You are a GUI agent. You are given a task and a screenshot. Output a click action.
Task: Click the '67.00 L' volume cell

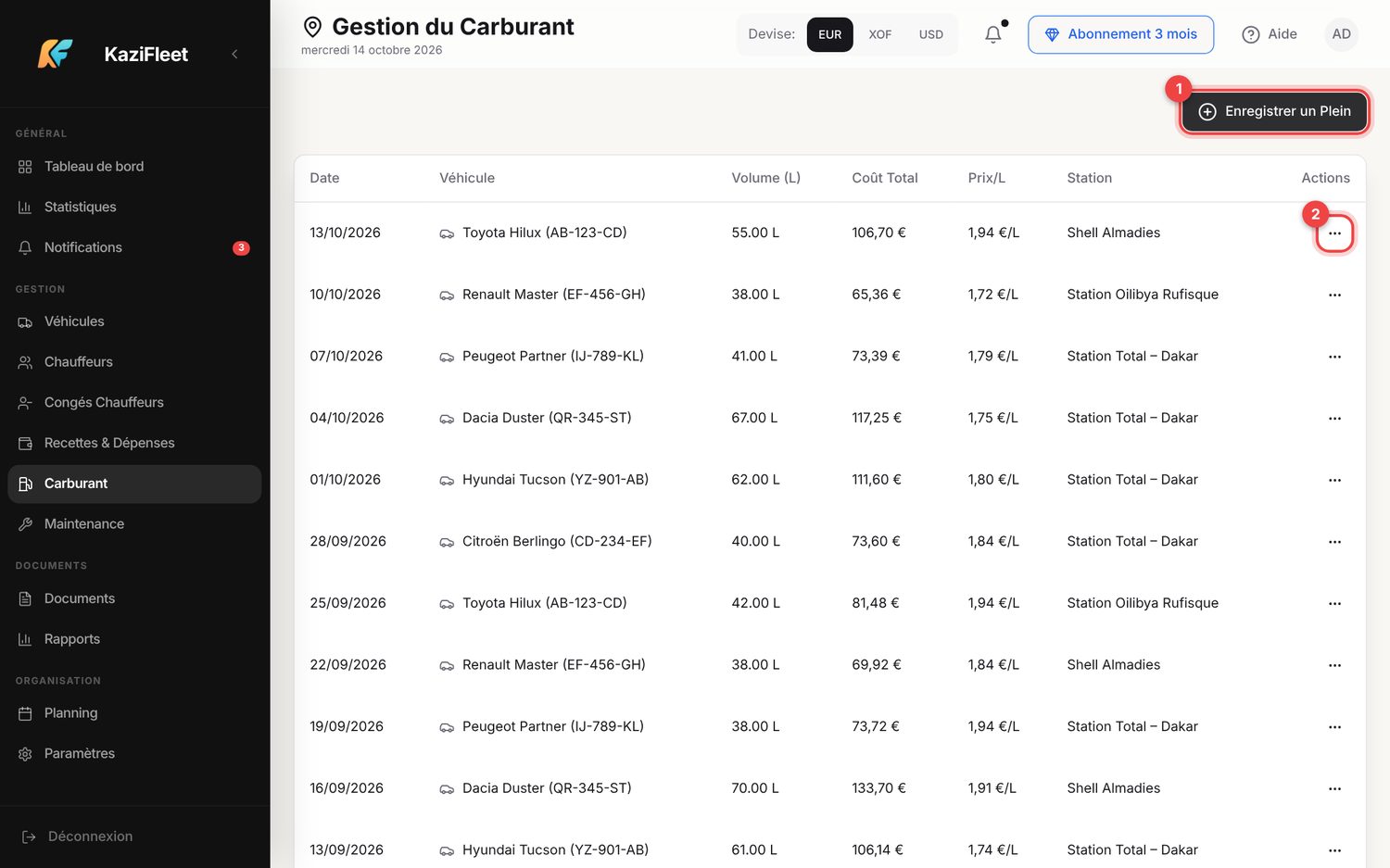click(x=754, y=418)
